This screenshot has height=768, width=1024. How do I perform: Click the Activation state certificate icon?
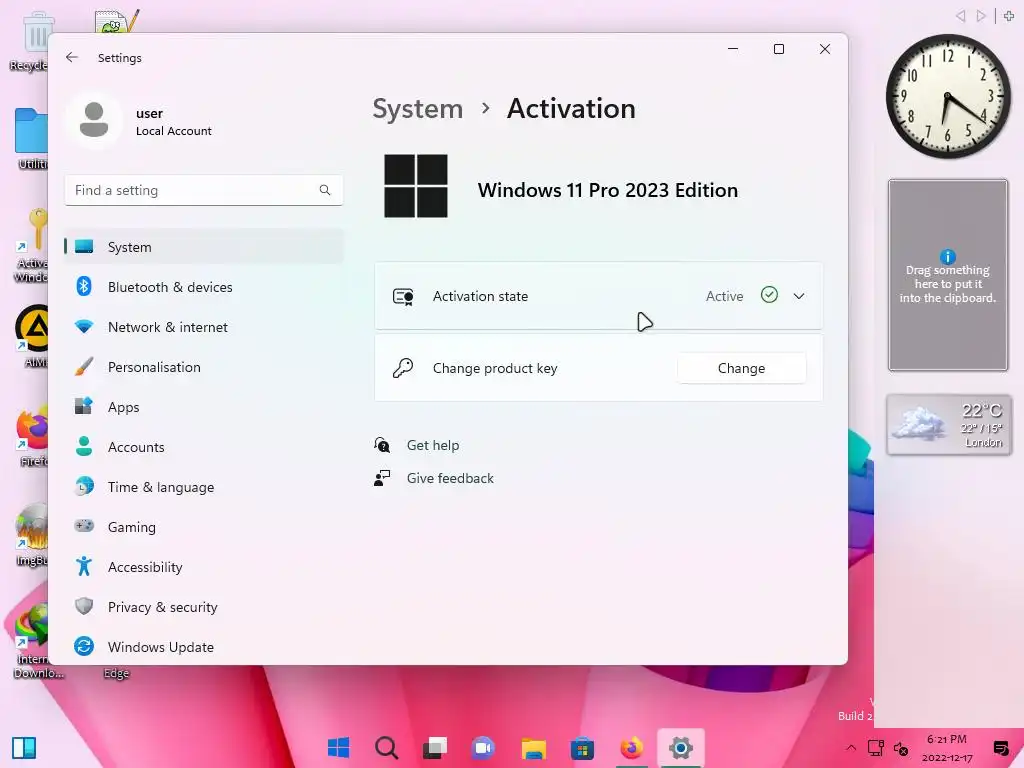coord(403,296)
